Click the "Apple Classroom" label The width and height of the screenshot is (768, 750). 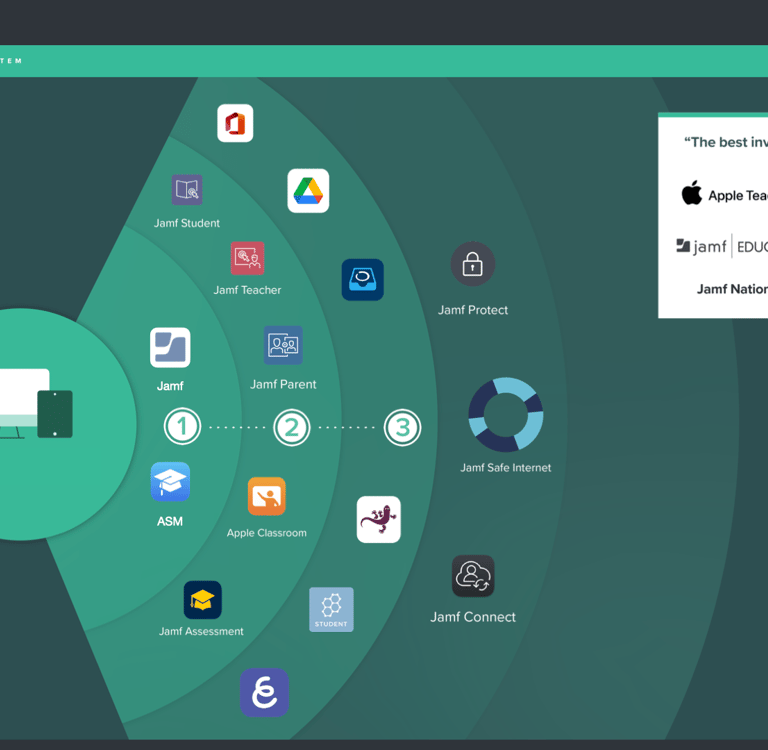coord(266,533)
